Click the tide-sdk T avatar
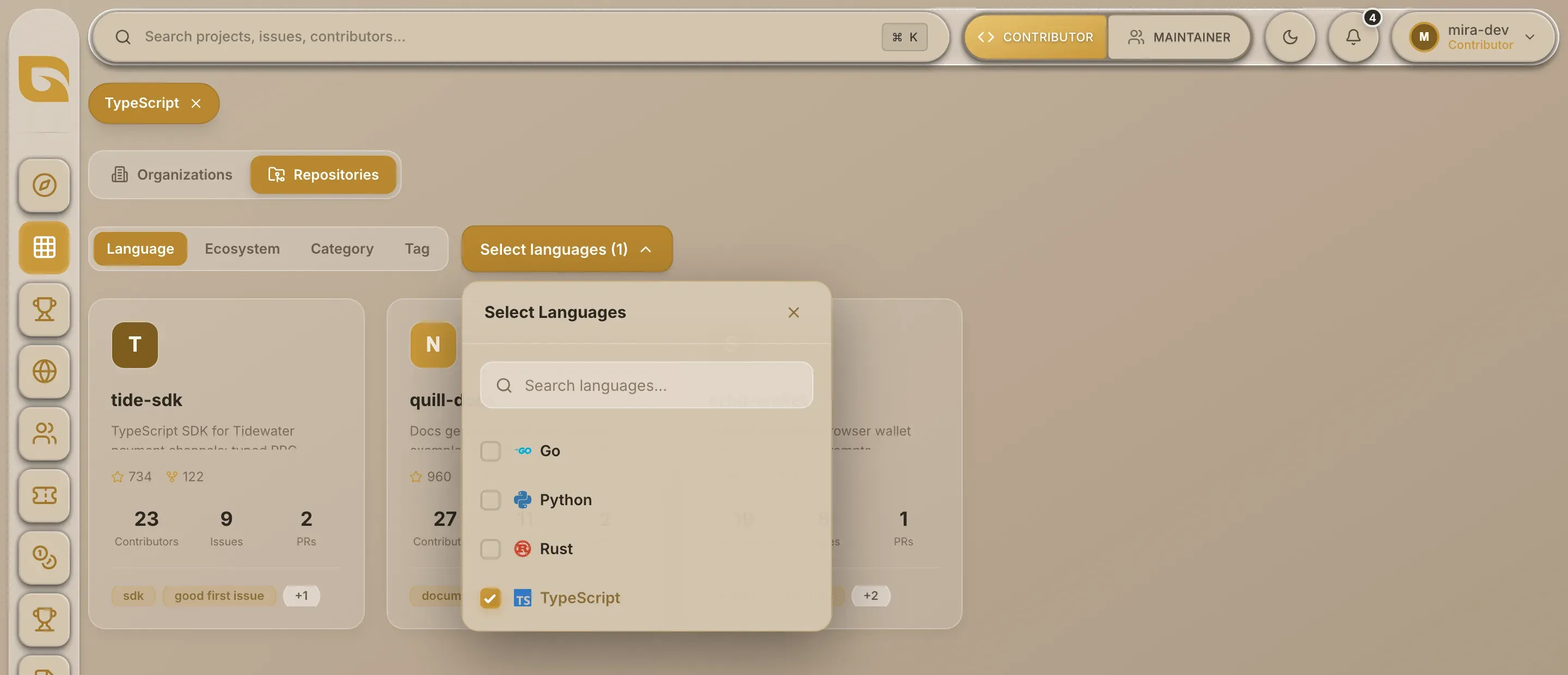The image size is (1568, 675). tap(135, 345)
